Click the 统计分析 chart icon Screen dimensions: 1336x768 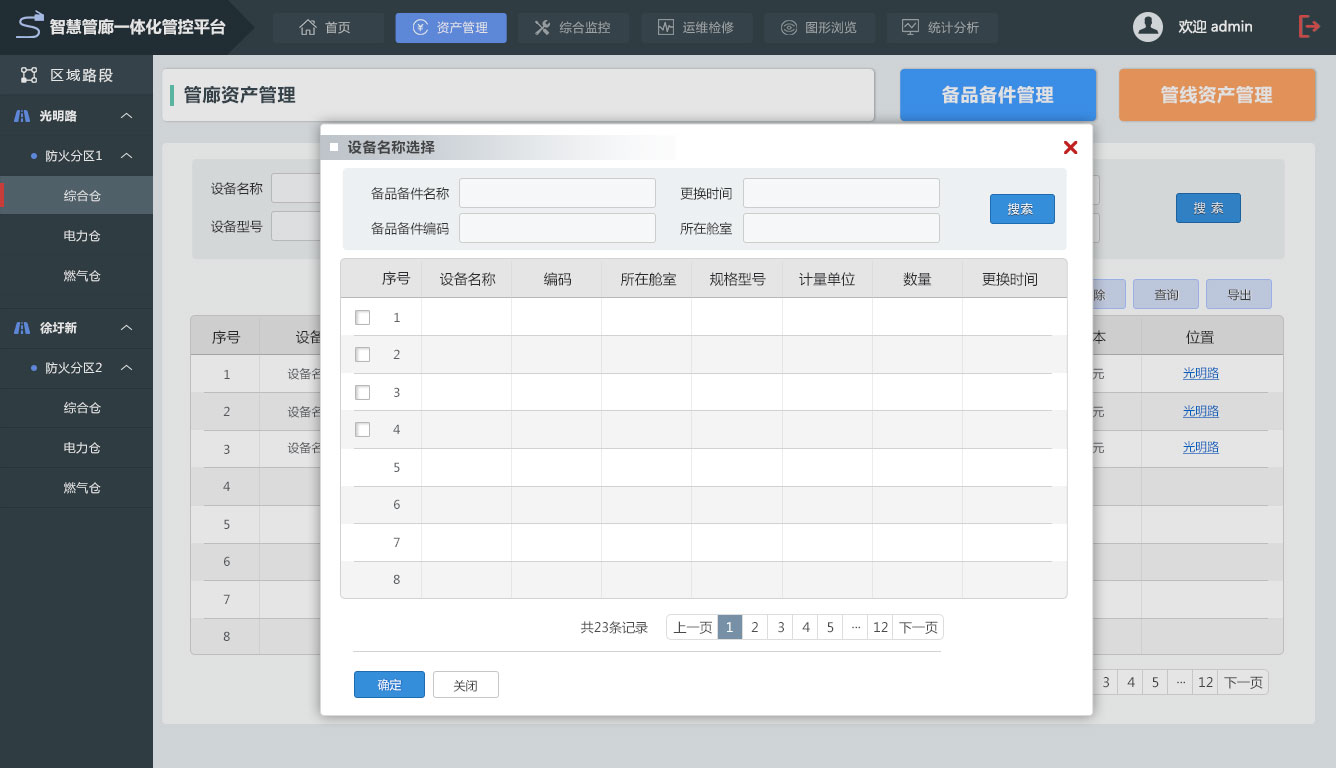[910, 28]
